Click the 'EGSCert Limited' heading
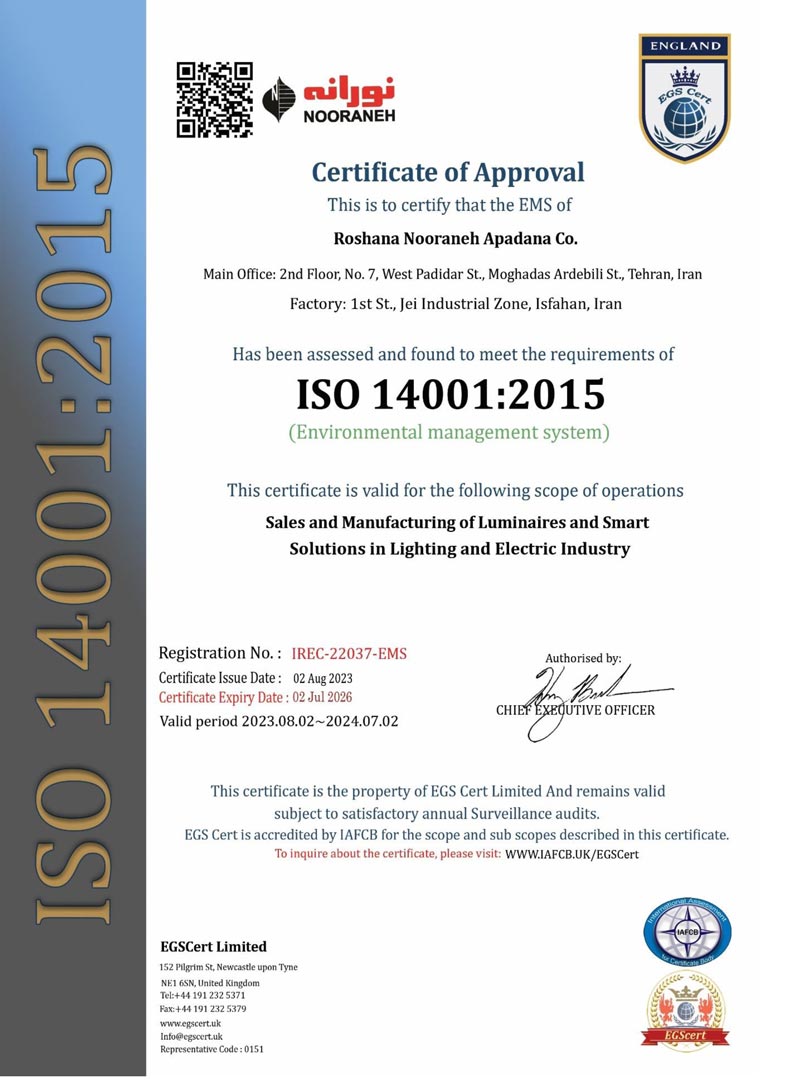This screenshot has width=800, height=1086. pos(213,947)
